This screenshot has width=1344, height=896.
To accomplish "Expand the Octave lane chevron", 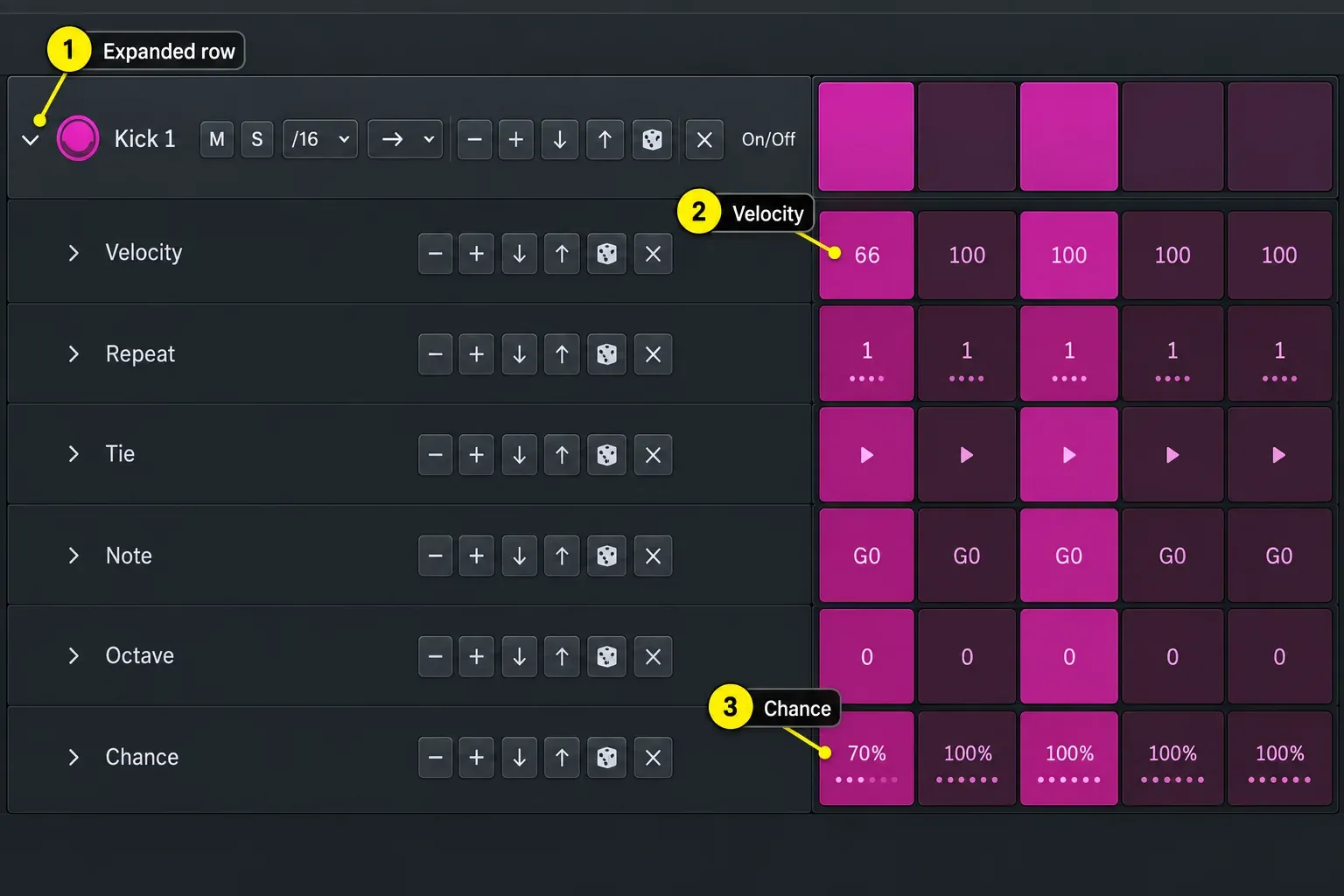I will 74,655.
